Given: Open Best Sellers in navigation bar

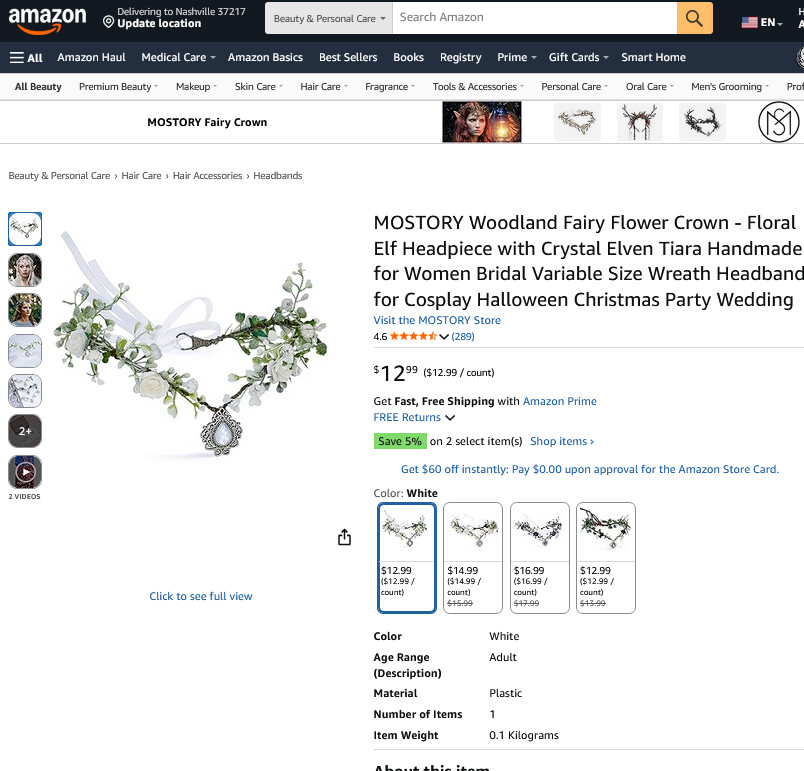Looking at the screenshot, I should coord(348,57).
